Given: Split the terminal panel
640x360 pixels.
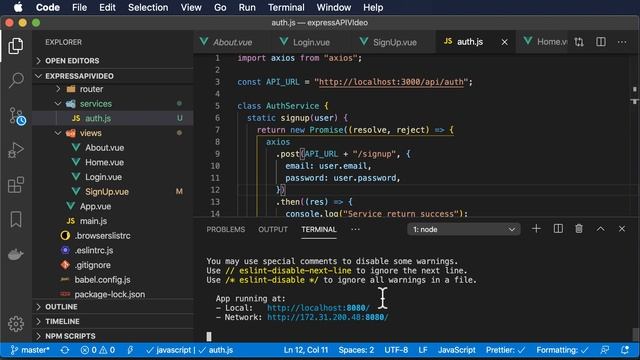Looking at the screenshot, I should pos(558,229).
